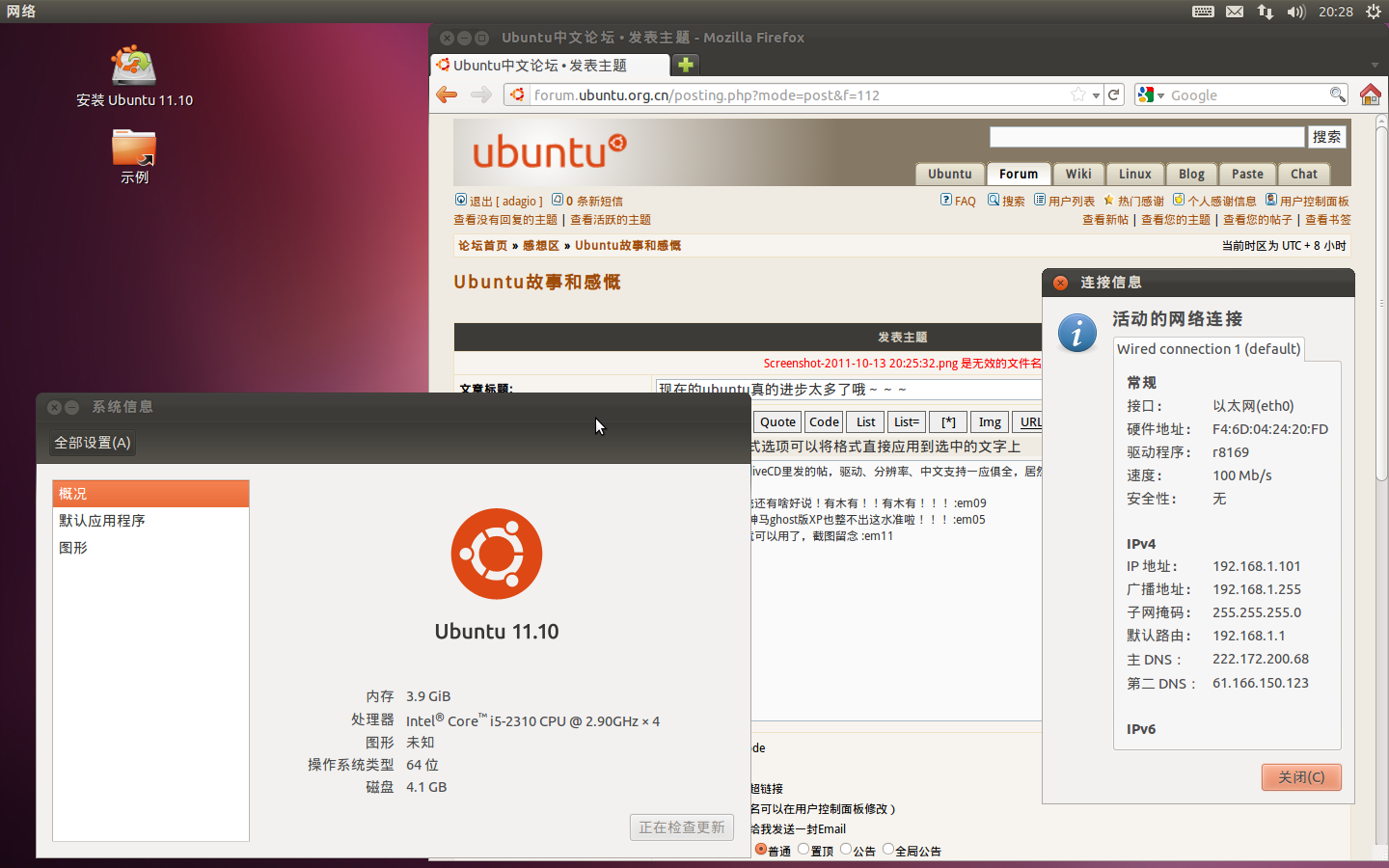The width and height of the screenshot is (1389, 868).
Task: Insert [*] list item BBCode button
Action: [948, 421]
